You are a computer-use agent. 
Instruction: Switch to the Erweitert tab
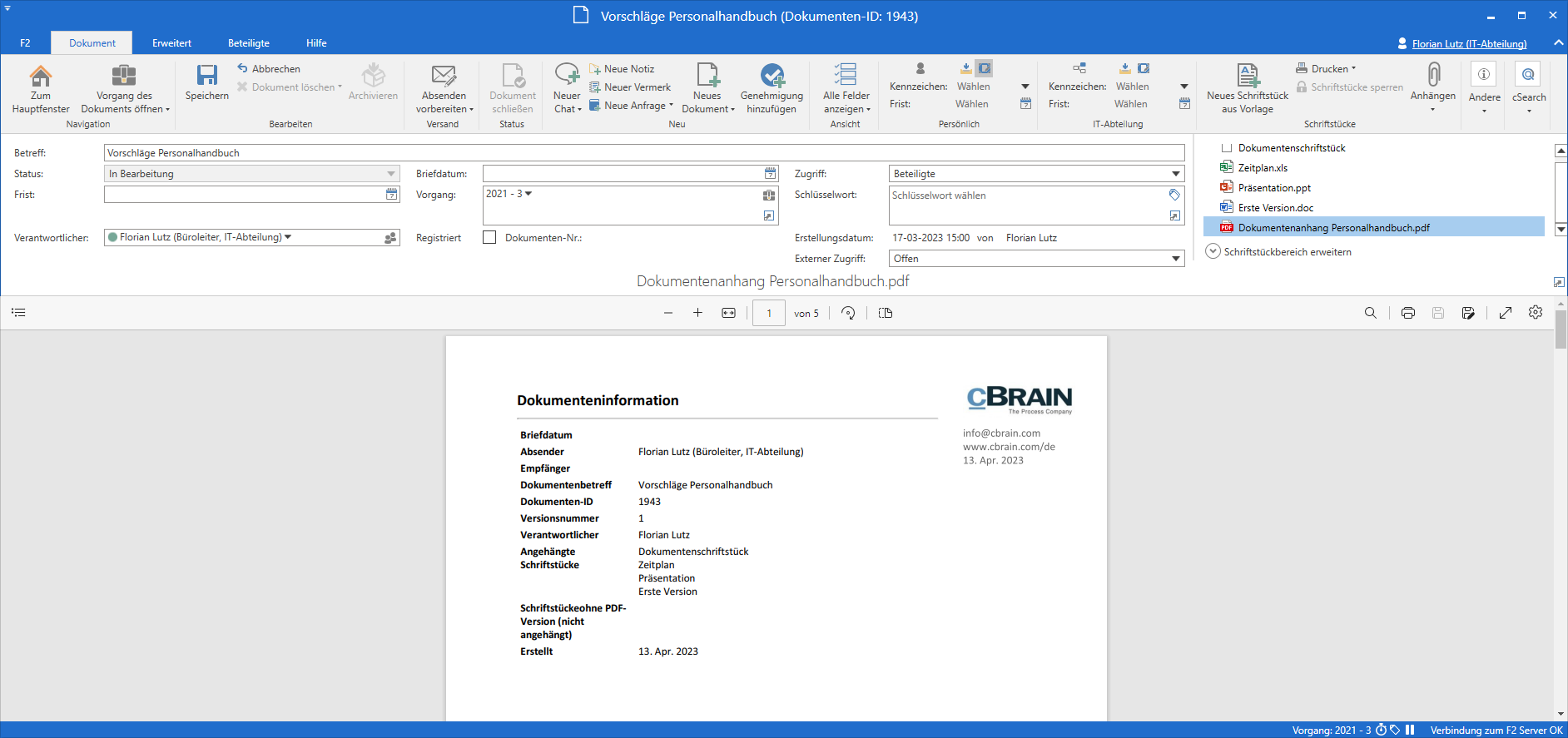point(171,43)
